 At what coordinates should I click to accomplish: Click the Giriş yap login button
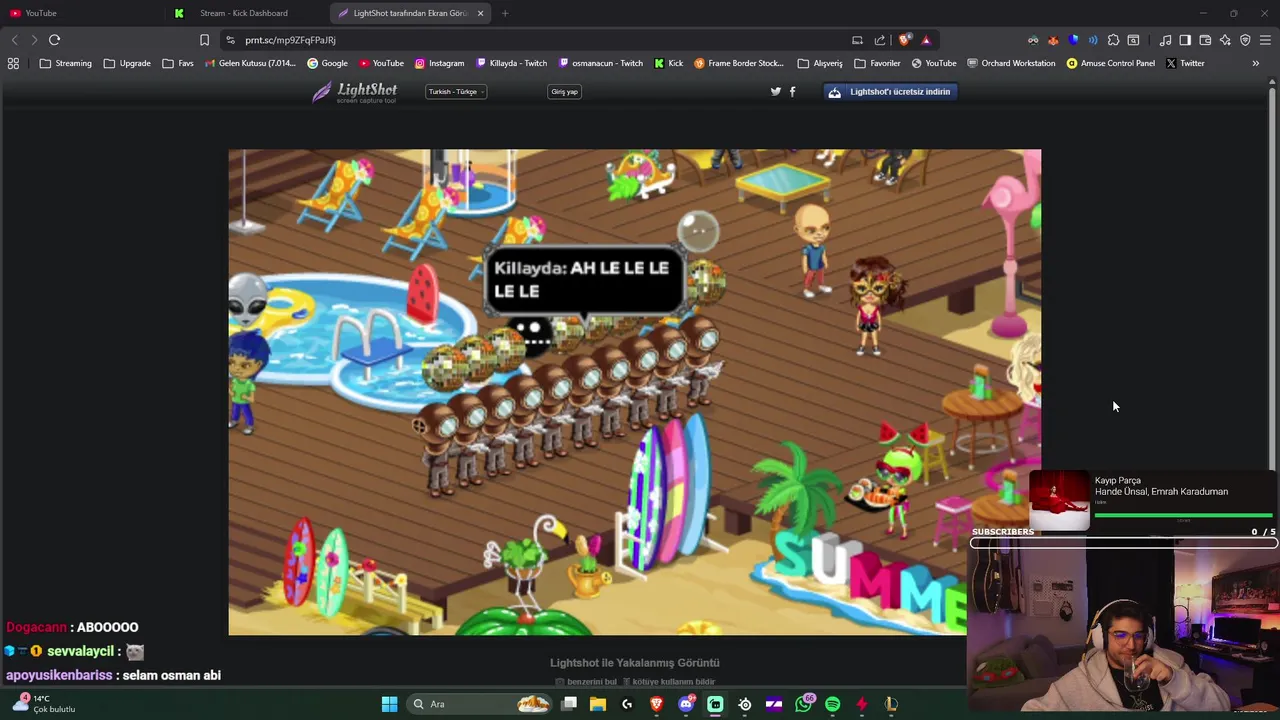tap(564, 91)
